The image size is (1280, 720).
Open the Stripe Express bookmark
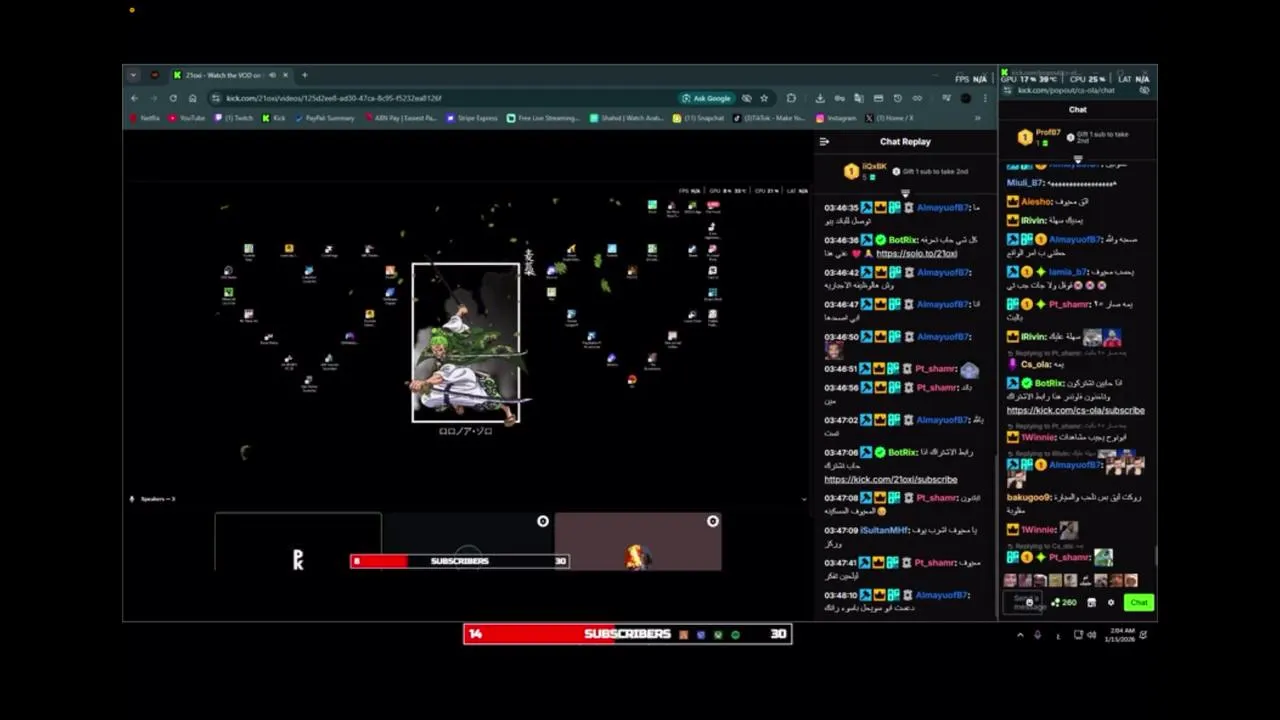coord(472,118)
